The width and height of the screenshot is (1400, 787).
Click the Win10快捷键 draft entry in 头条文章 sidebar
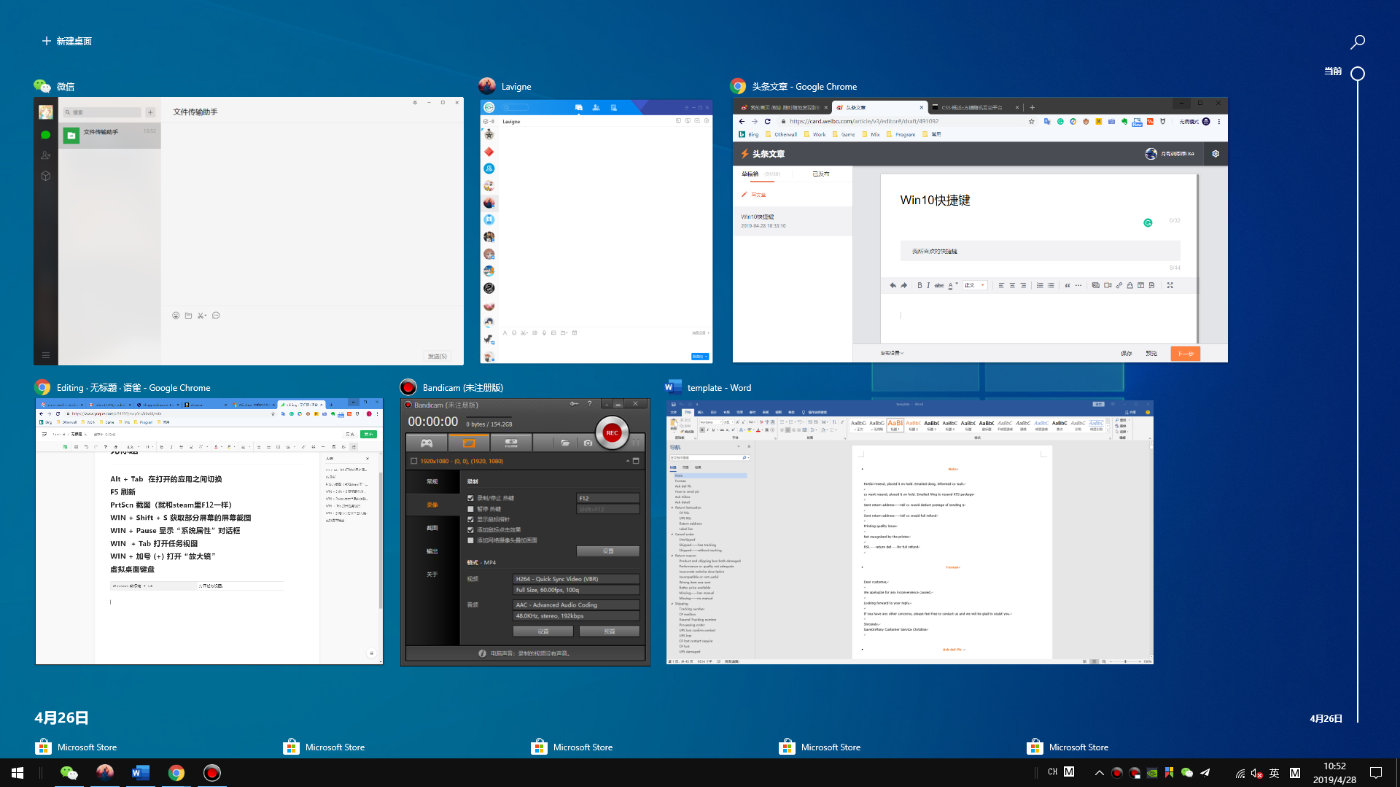[x=792, y=220]
